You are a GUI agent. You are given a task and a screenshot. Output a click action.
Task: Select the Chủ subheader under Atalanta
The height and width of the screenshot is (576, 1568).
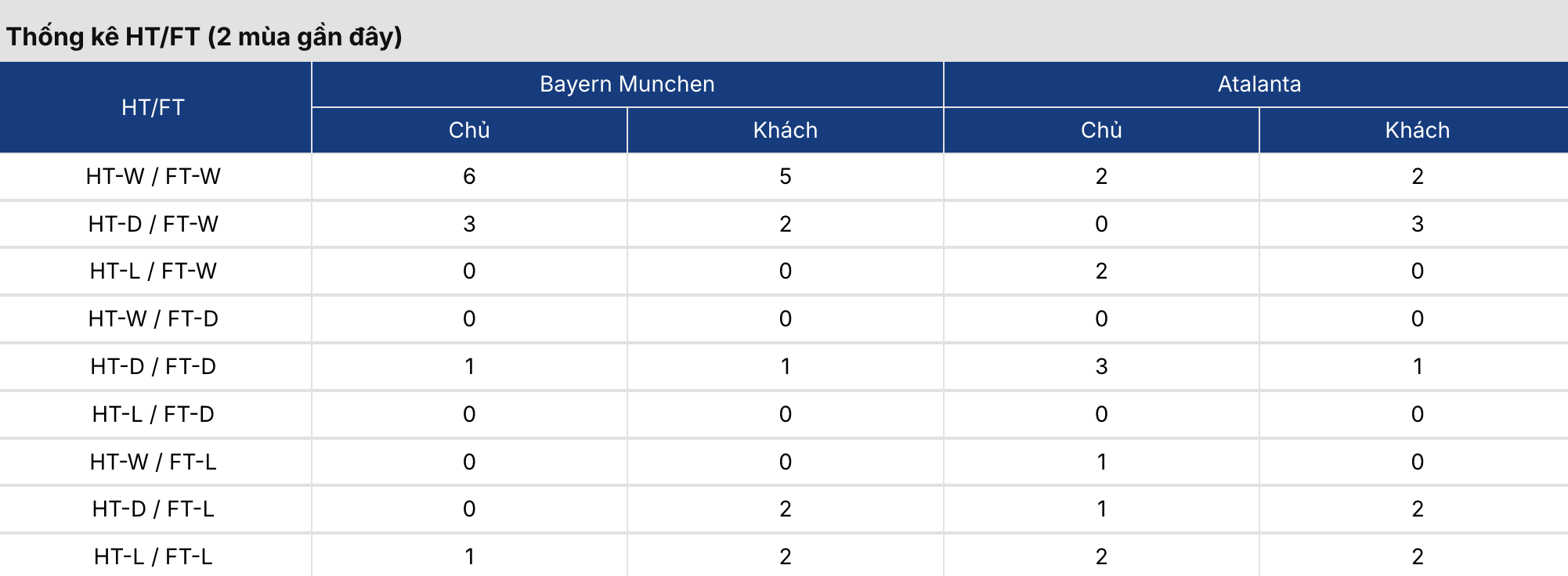[x=1101, y=130]
